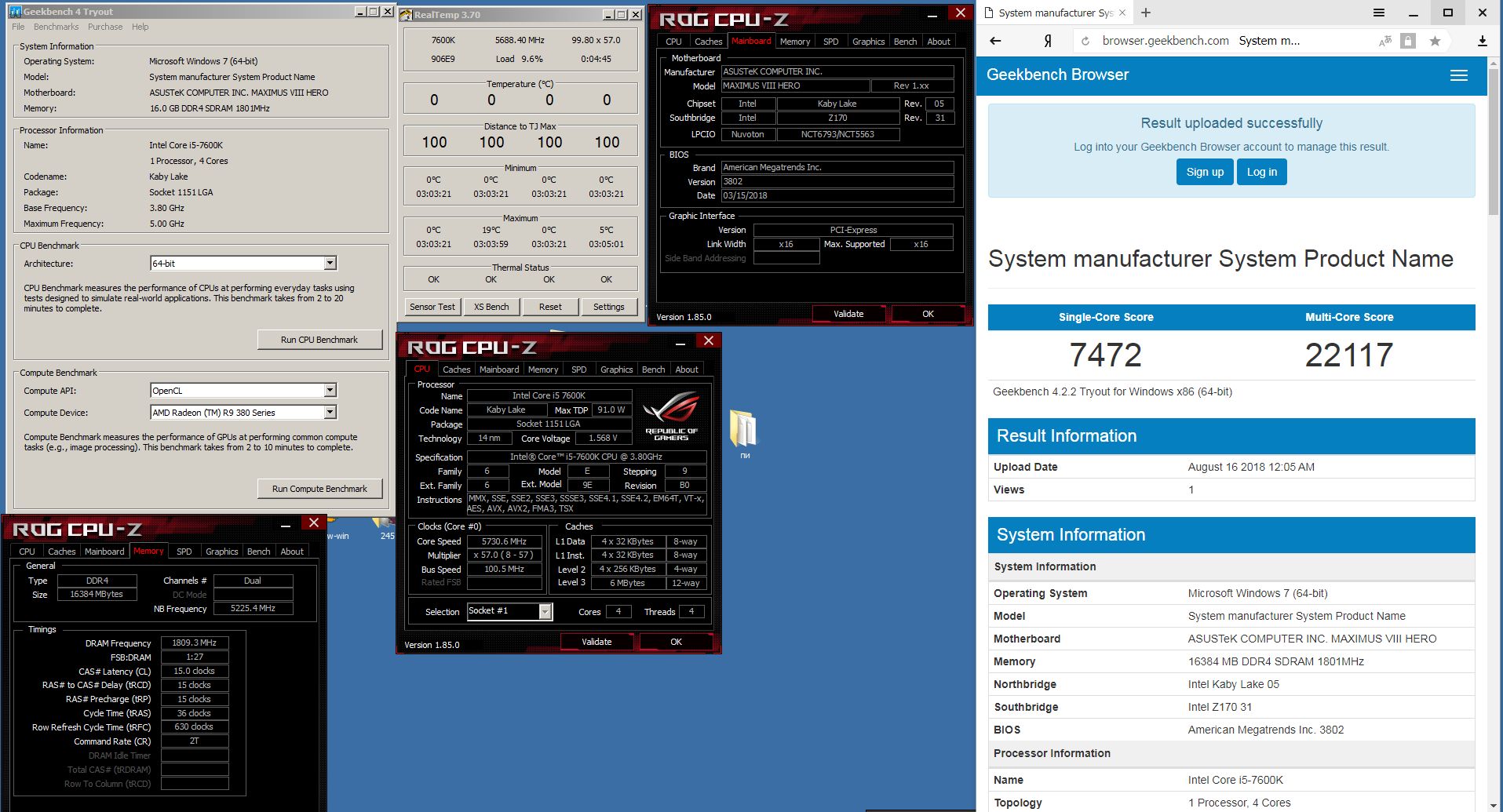Click the DRAM Frequency value 1809.3 MHz

click(195, 643)
